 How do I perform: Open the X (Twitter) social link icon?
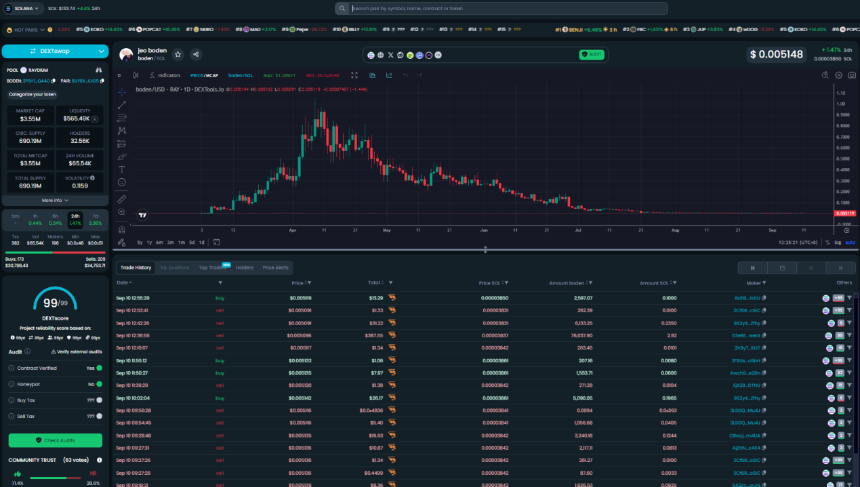click(x=391, y=55)
